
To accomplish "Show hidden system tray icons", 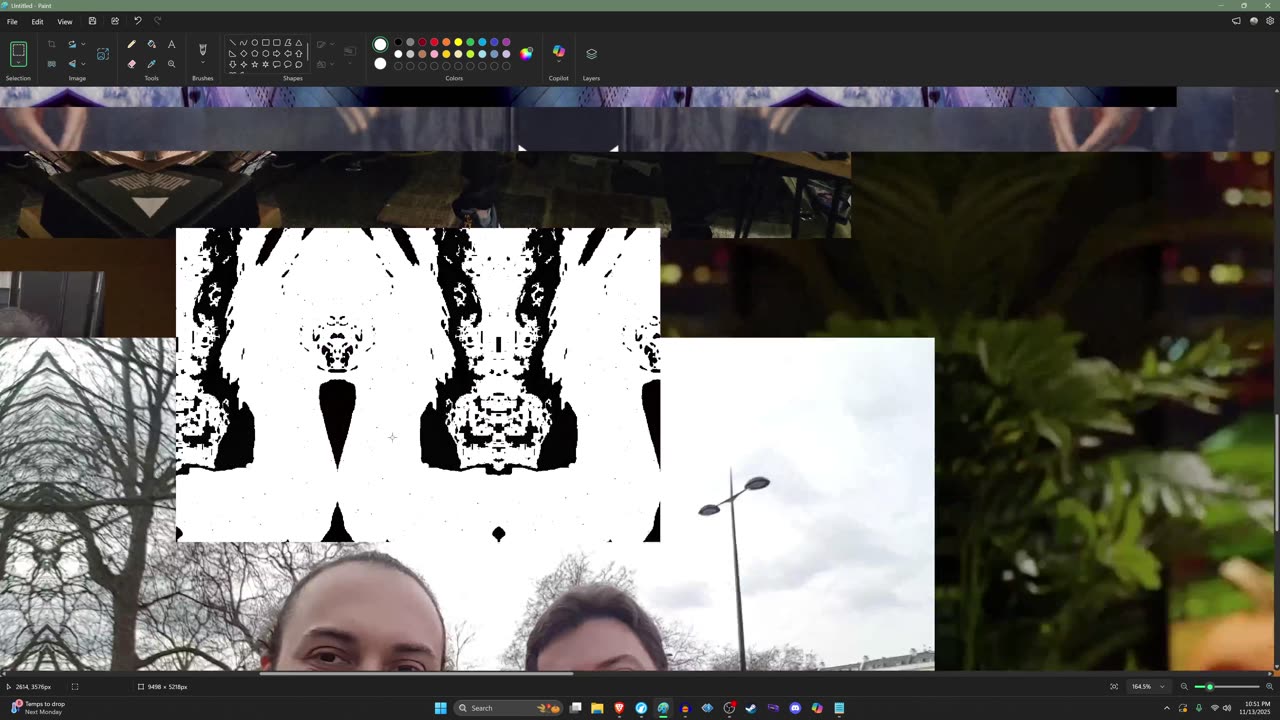I will (1167, 708).
